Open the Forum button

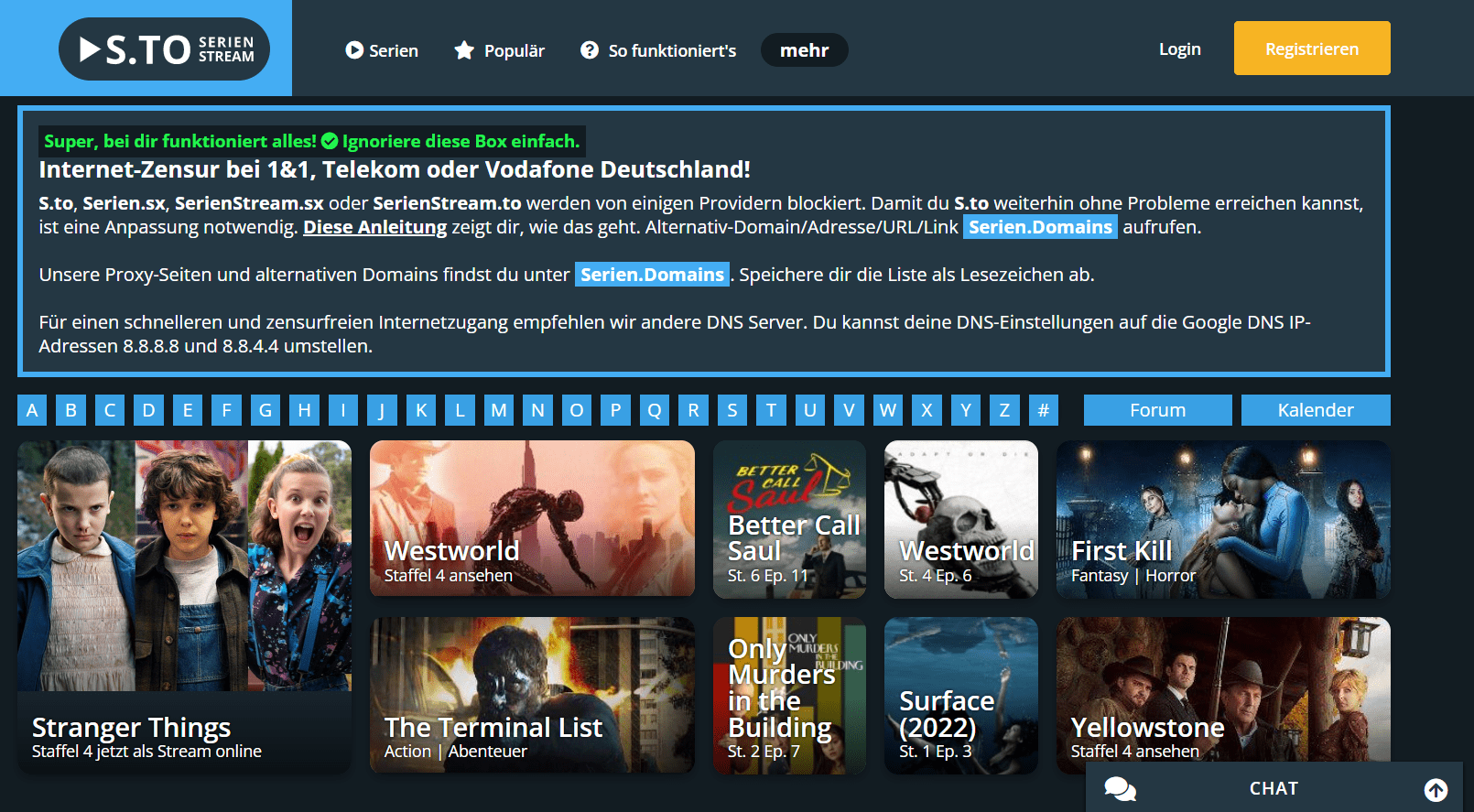(x=1157, y=410)
